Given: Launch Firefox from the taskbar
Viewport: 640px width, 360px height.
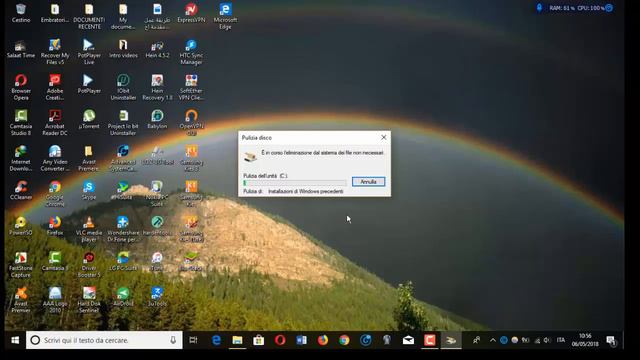Looking at the screenshot, I should click(x=323, y=340).
